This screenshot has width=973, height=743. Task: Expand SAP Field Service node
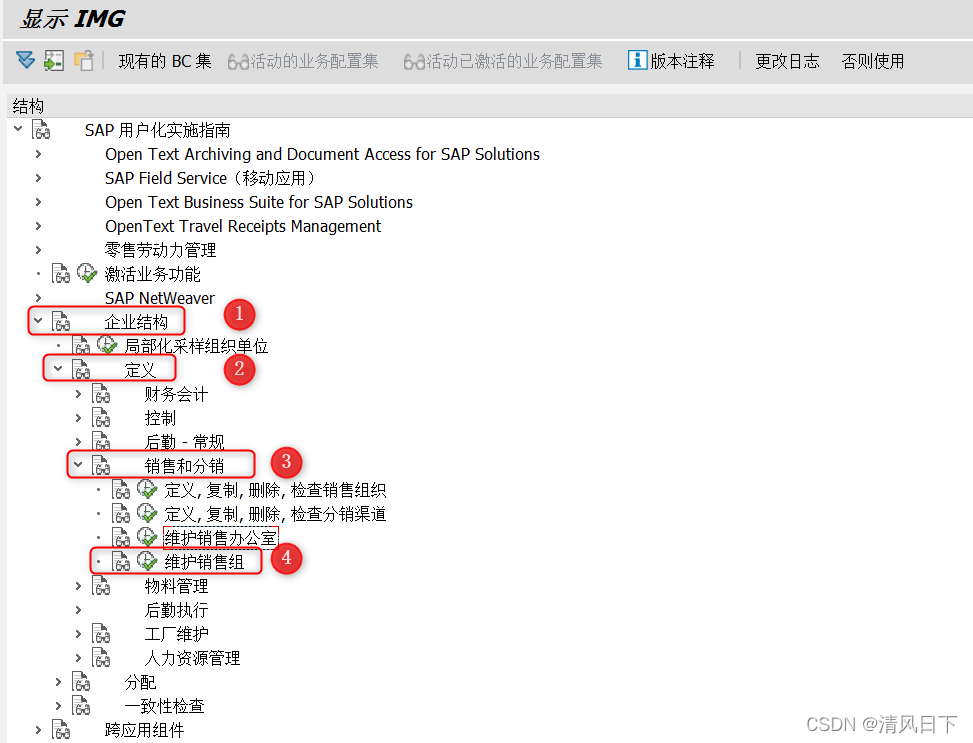pyautogui.click(x=38, y=178)
